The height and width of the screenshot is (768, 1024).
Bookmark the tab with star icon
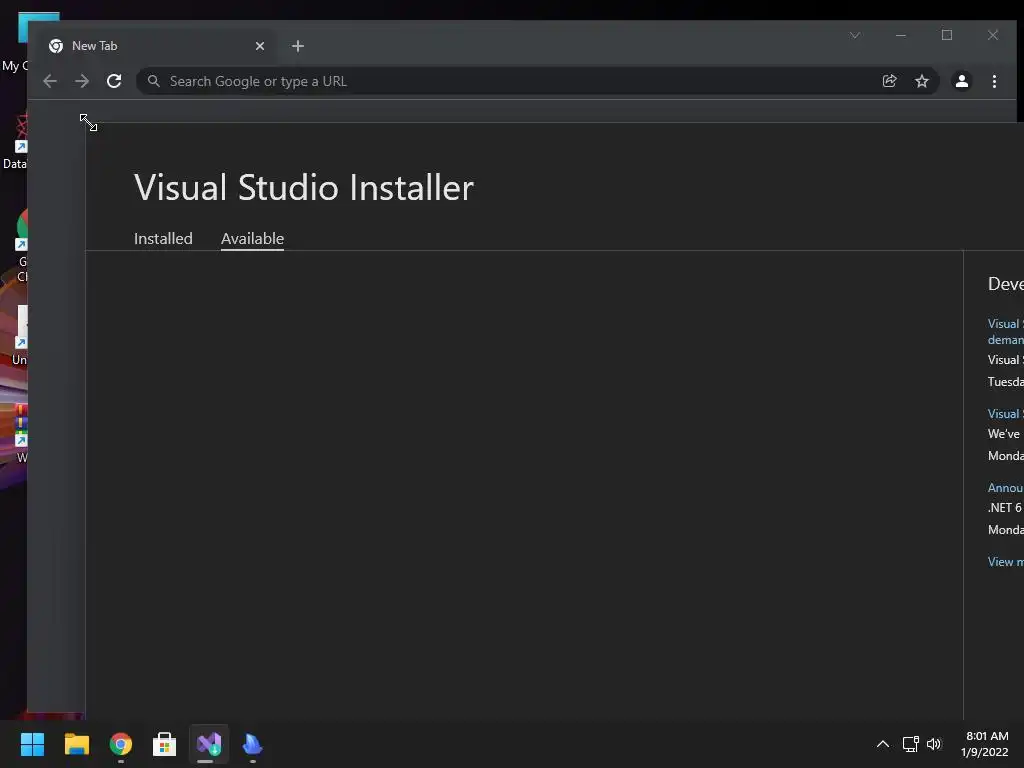click(x=921, y=81)
